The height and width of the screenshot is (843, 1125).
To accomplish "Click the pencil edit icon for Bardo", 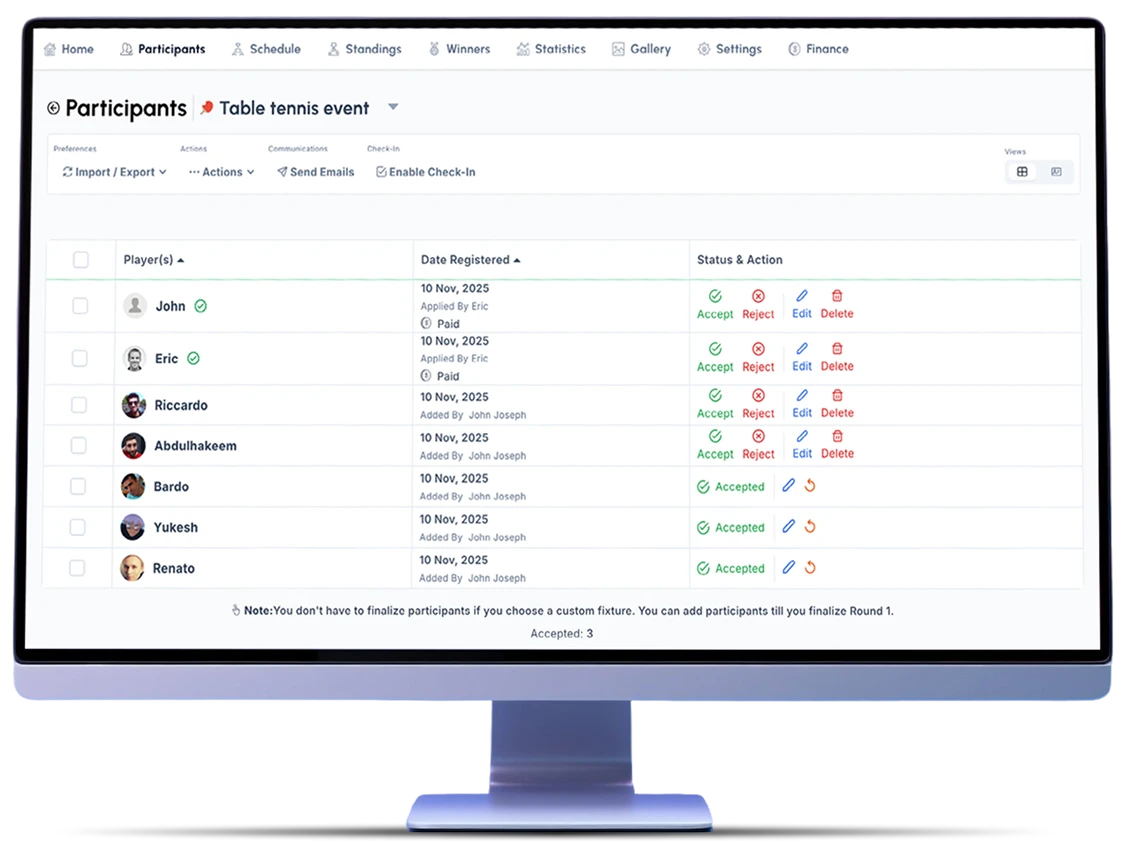I will [x=789, y=486].
